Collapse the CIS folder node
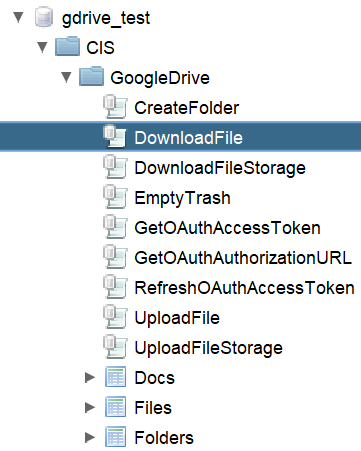 (42, 47)
